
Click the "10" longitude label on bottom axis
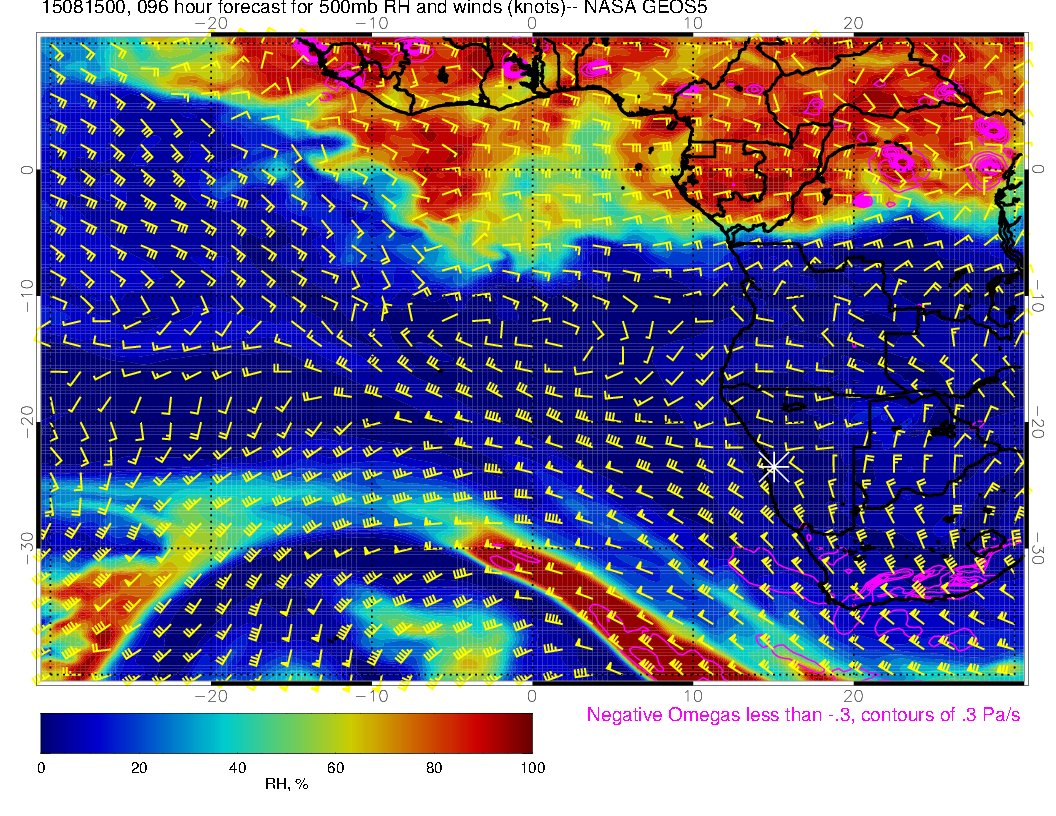coord(692,695)
